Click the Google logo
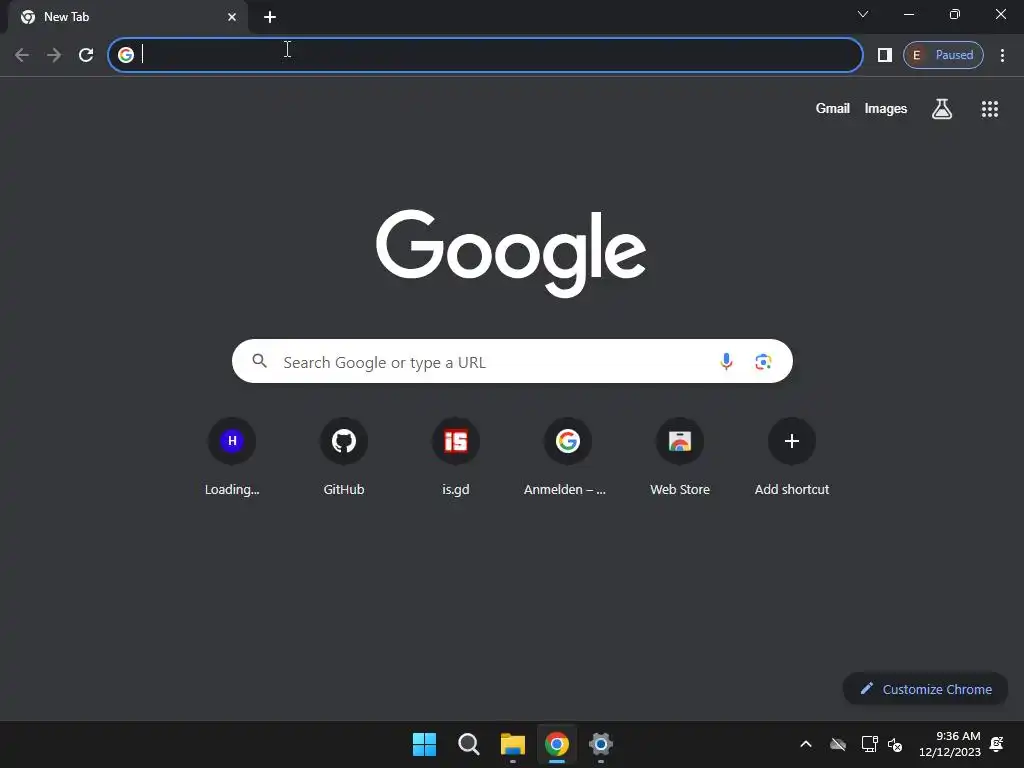1024x768 pixels. 511,253
